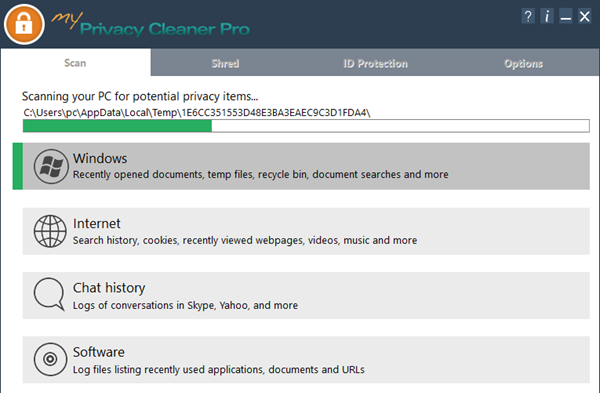Click the scanned Temp folder path text

tap(197, 113)
